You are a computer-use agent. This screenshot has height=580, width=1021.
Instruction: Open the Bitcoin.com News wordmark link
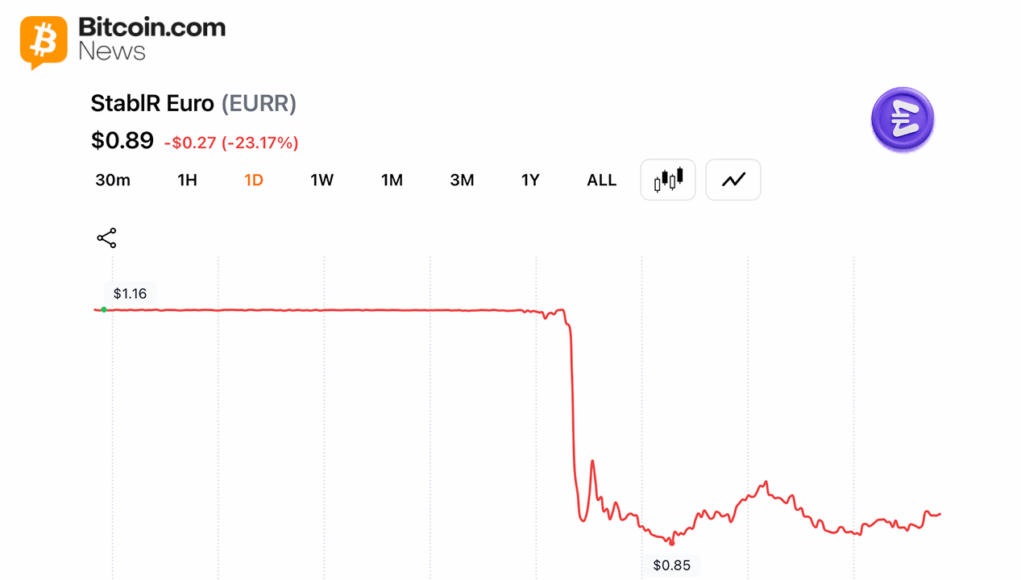pyautogui.click(x=152, y=39)
